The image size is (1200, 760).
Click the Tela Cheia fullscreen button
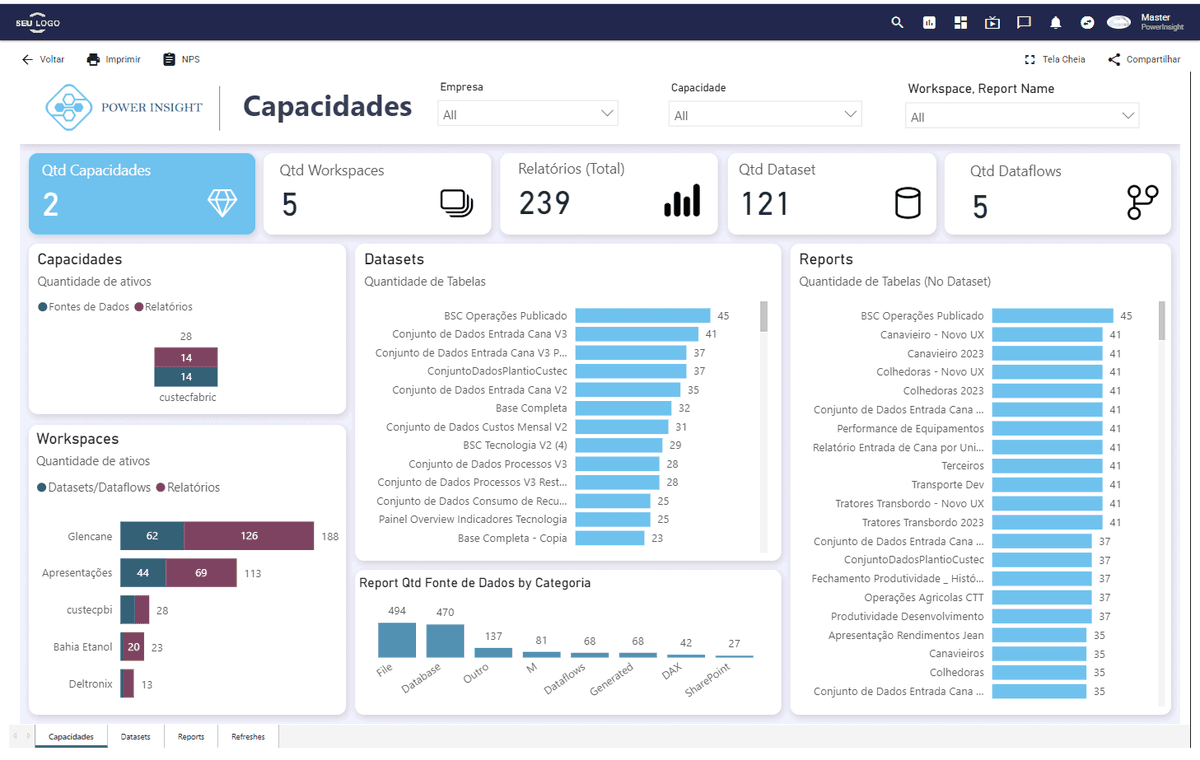pyautogui.click(x=1055, y=60)
